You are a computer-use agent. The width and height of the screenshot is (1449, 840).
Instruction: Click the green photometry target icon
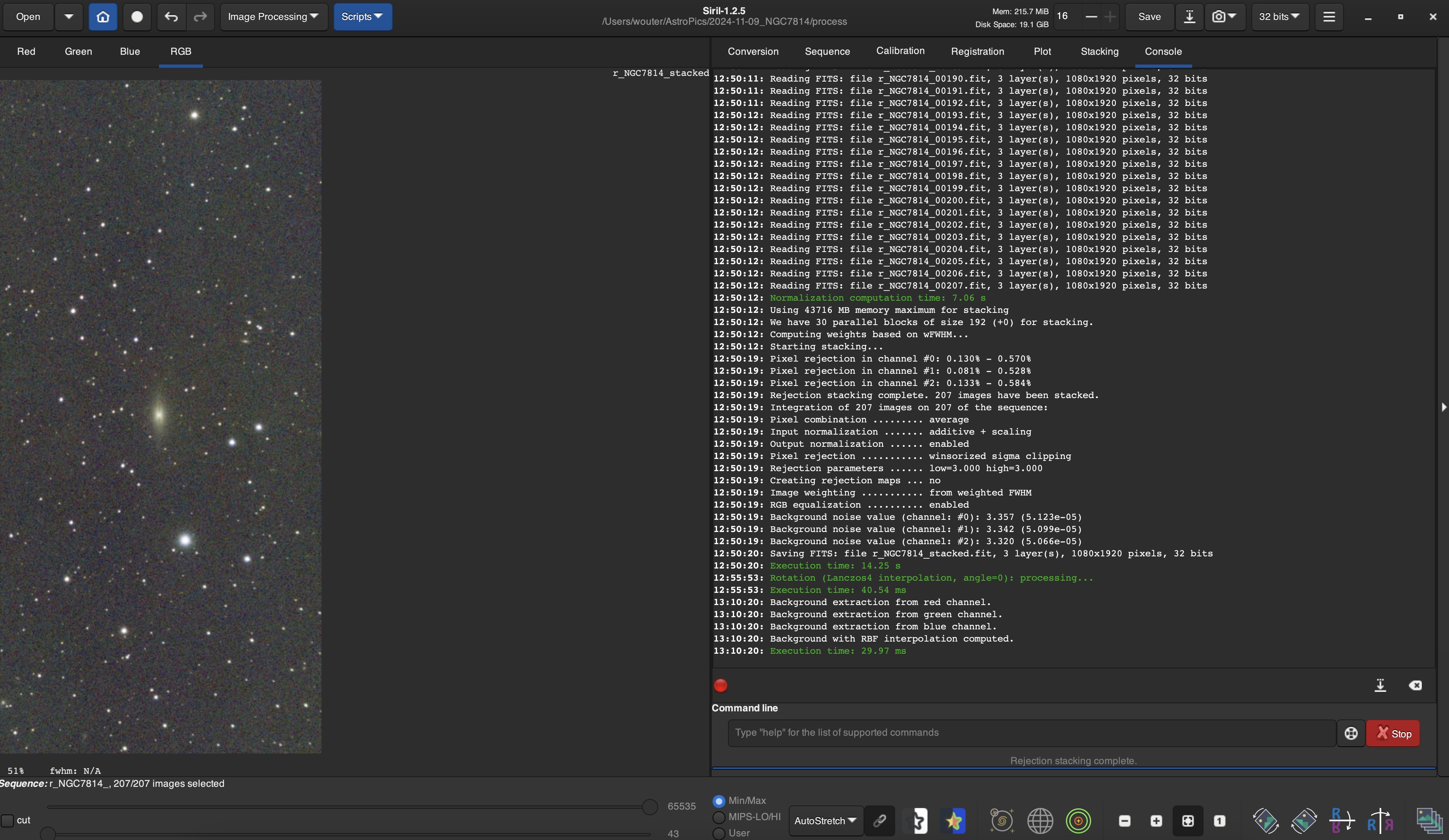[1078, 821]
